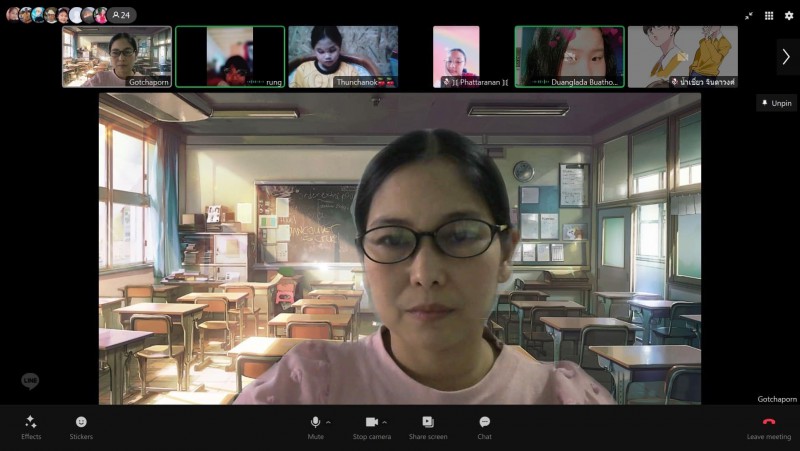Select Duanglada Buathong's video thumbnail
Image resolution: width=800 pixels, height=451 pixels.
pyautogui.click(x=569, y=57)
